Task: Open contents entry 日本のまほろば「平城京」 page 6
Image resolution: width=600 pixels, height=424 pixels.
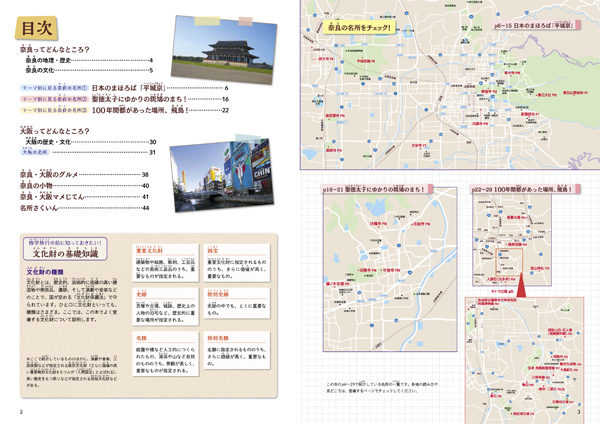Action: [160, 88]
